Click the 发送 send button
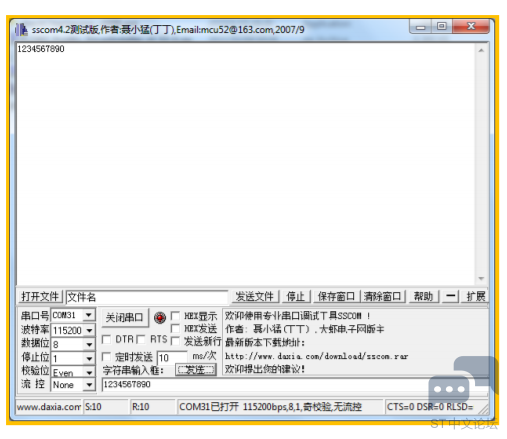Image resolution: width=507 pixels, height=439 pixels. (196, 370)
